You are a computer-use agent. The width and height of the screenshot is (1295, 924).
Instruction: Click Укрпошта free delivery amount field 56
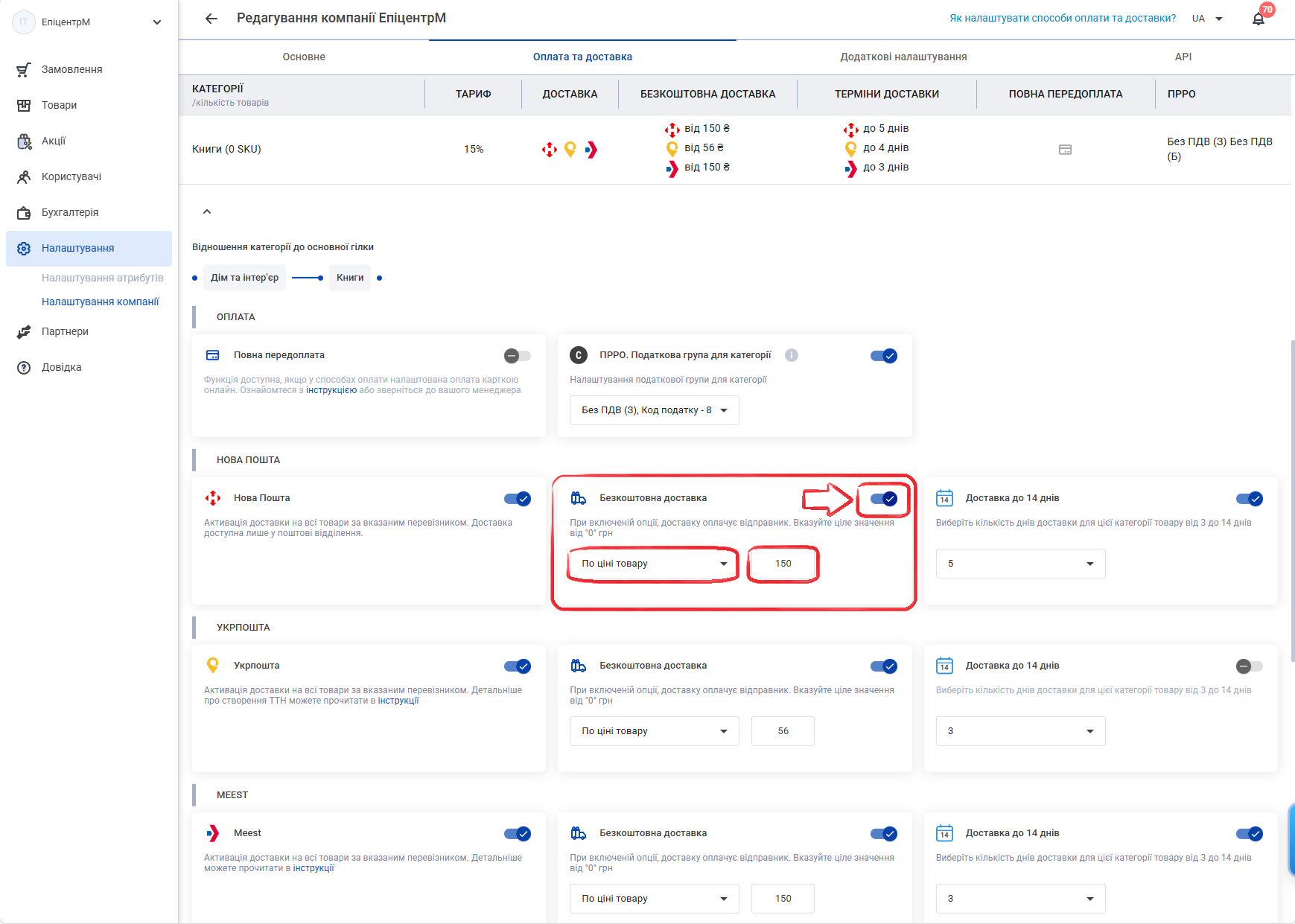[783, 731]
